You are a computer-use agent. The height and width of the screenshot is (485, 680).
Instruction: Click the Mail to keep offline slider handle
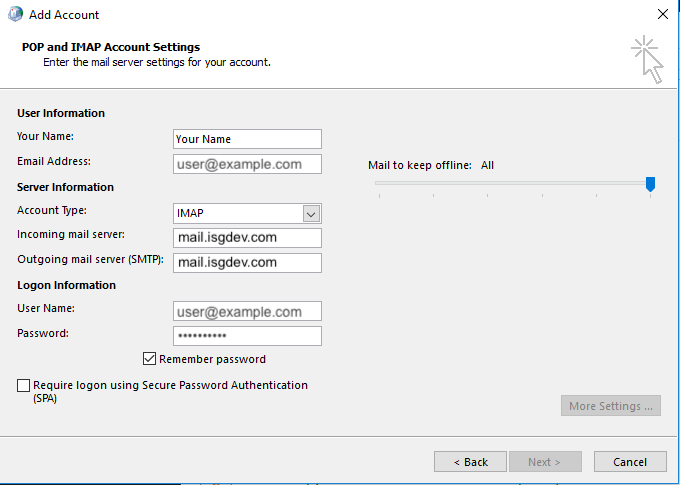point(650,183)
